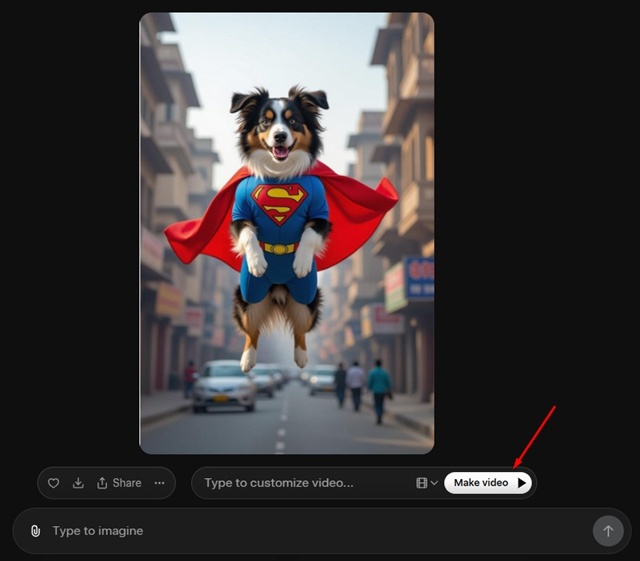Viewport: 640px width, 561px height.
Task: Open the three-dot more options menu
Action: click(159, 483)
